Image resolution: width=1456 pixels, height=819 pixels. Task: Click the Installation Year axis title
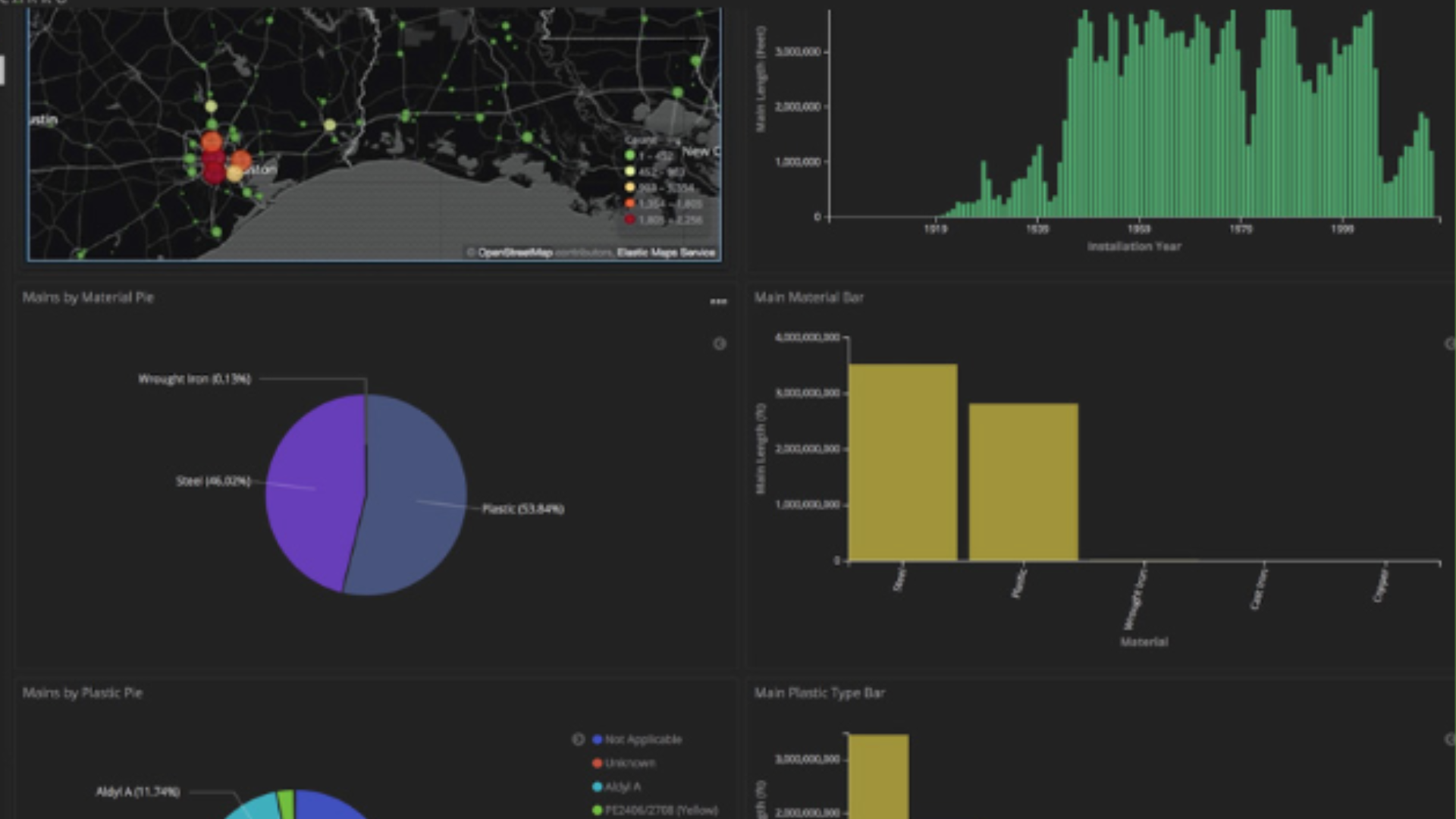[x=1134, y=246]
